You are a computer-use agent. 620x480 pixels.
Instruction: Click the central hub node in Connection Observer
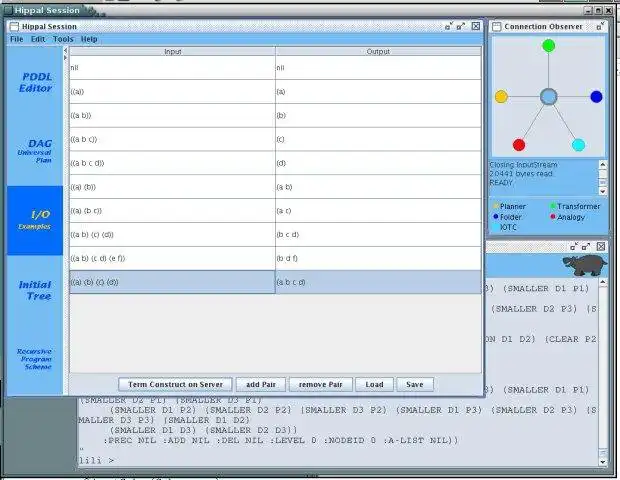(x=548, y=96)
